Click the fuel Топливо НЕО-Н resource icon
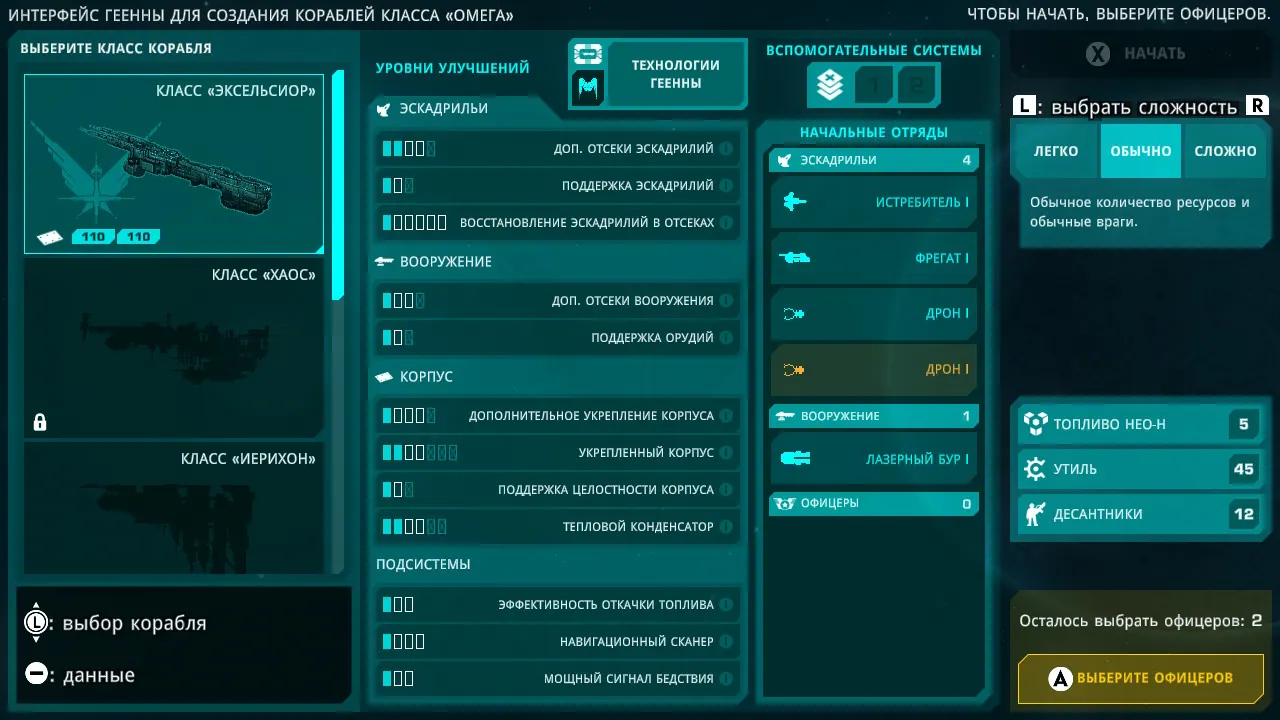The image size is (1280, 720). [1034, 424]
